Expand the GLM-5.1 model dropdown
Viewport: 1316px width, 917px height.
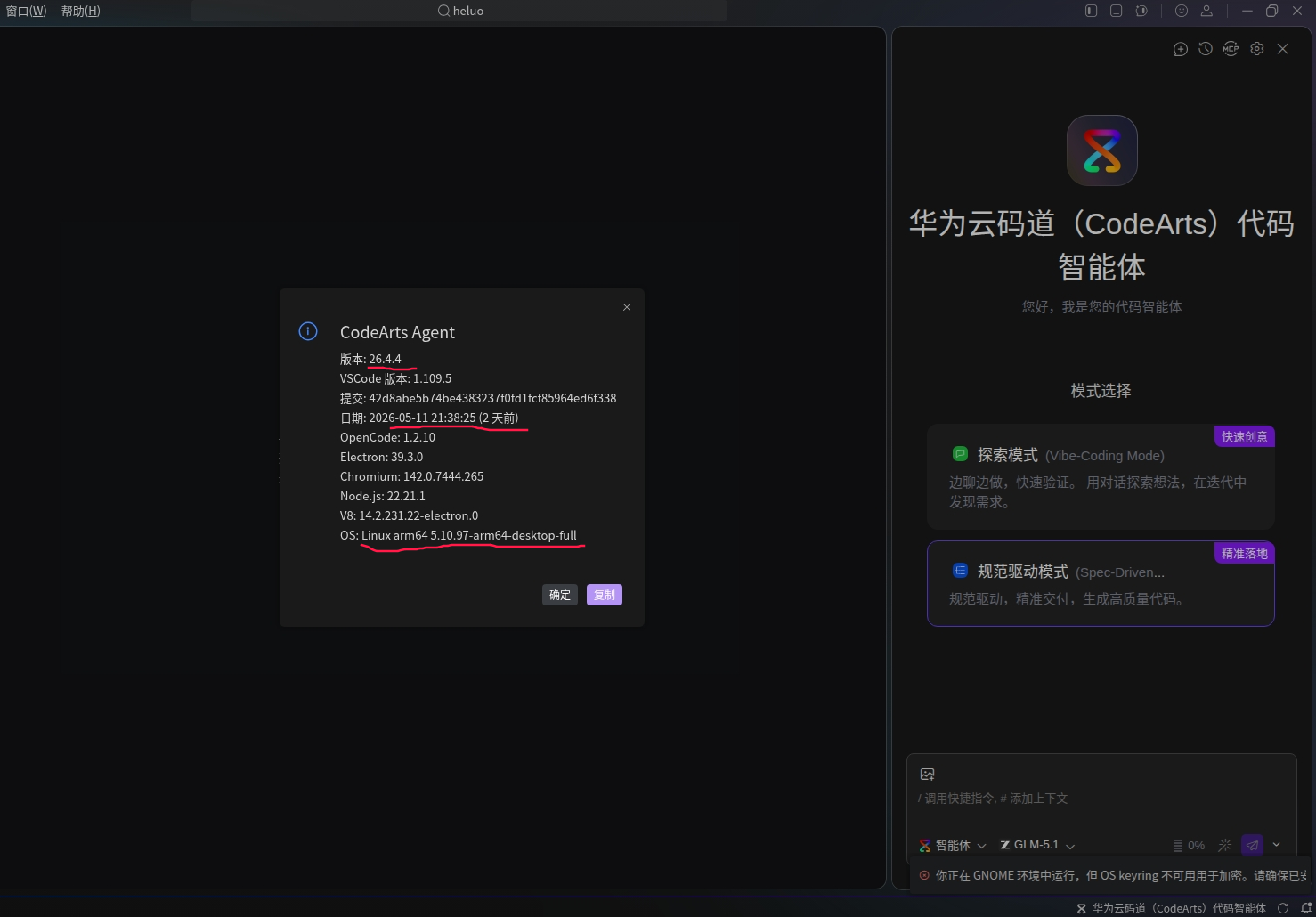[x=1038, y=845]
